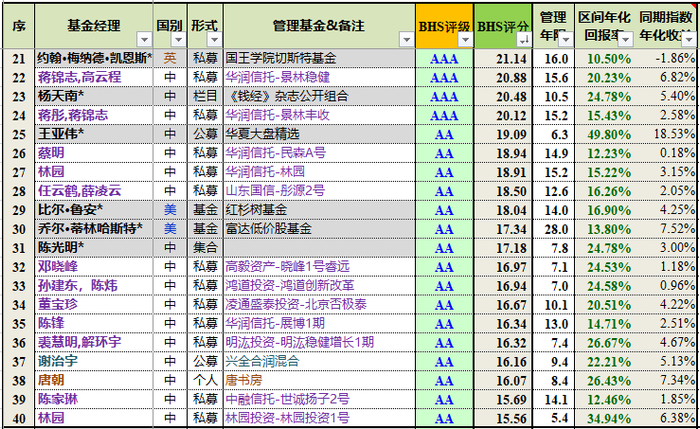The image size is (700, 429).
Task: Open the BHS评分 sorted filter dropdown
Action: pyautogui.click(x=524, y=40)
